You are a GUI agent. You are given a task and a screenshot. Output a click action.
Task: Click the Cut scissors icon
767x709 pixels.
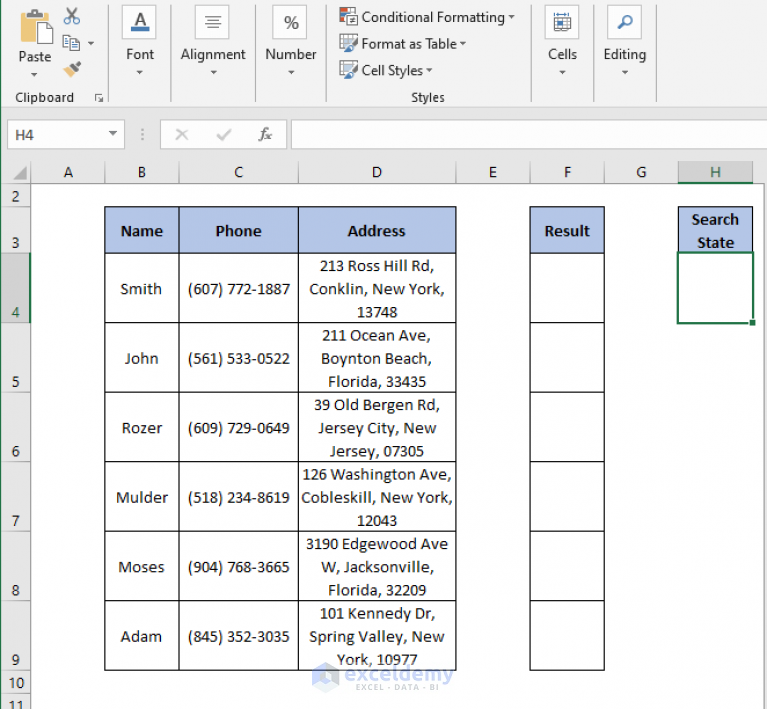click(x=72, y=16)
